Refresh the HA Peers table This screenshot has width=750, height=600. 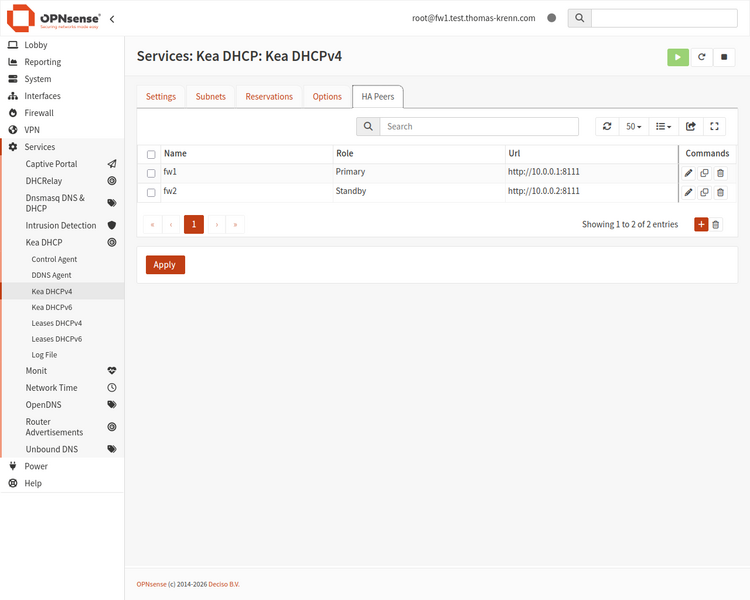(x=607, y=126)
